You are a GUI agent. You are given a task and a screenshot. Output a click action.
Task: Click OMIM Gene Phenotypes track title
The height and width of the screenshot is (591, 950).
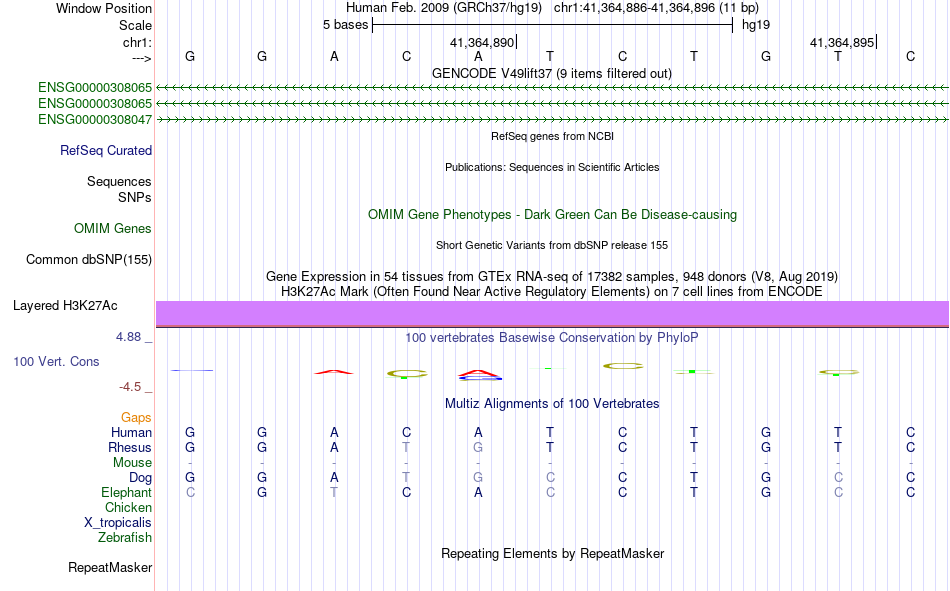click(553, 215)
